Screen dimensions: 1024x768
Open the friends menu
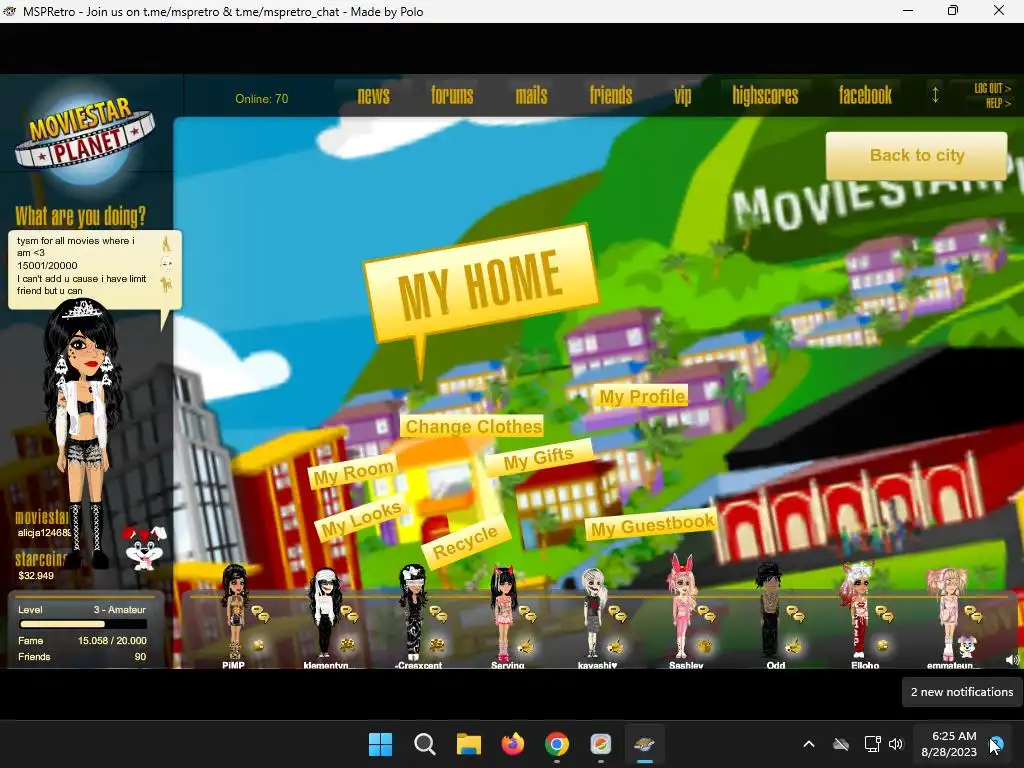pos(611,96)
